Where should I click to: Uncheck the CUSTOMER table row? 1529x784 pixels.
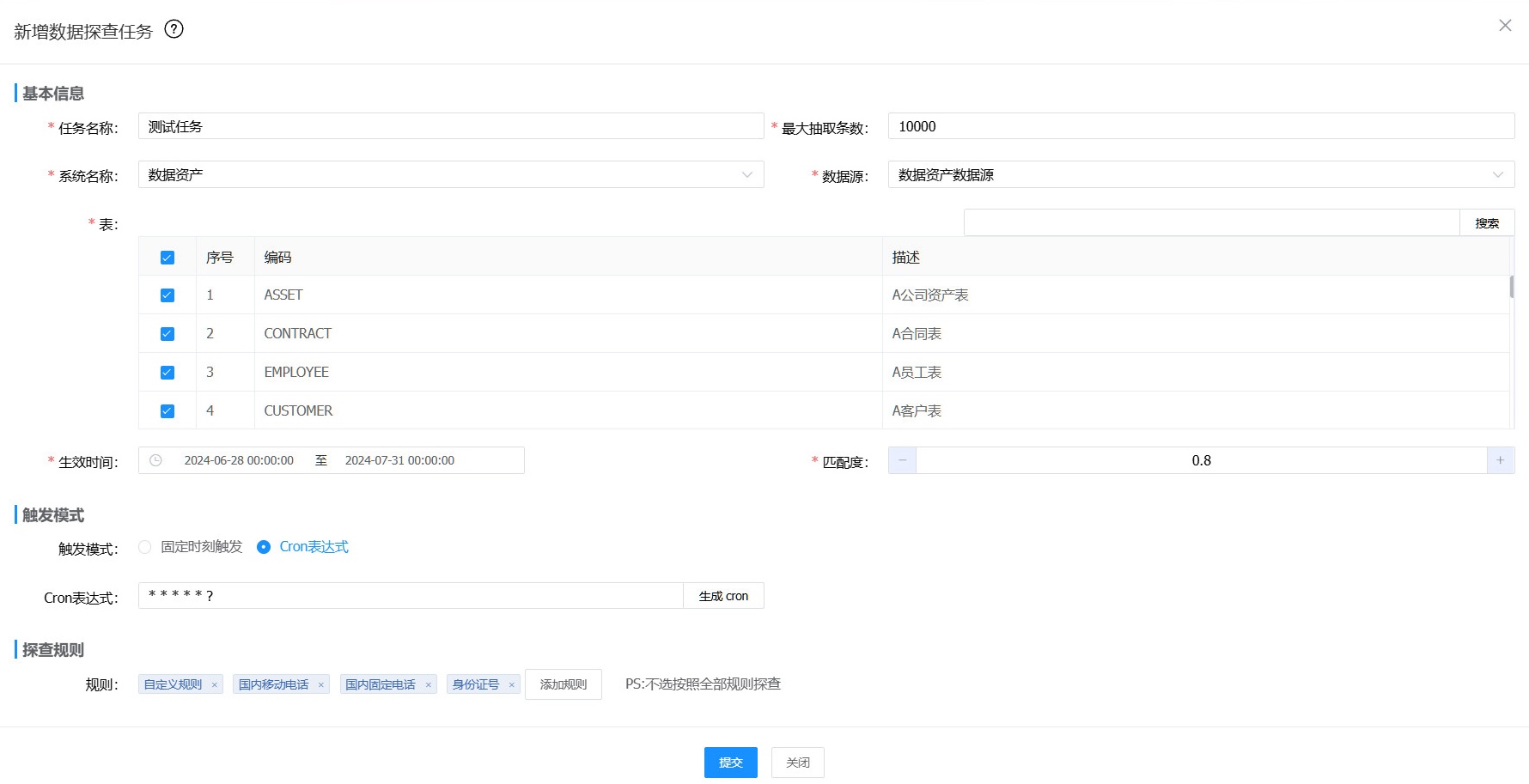(168, 411)
